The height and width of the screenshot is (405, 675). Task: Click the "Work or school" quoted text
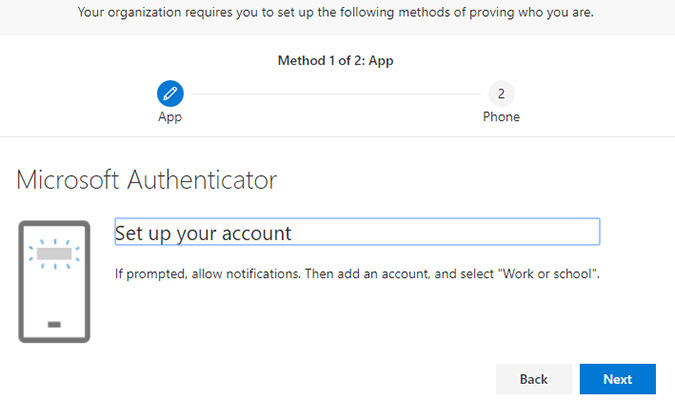point(548,274)
